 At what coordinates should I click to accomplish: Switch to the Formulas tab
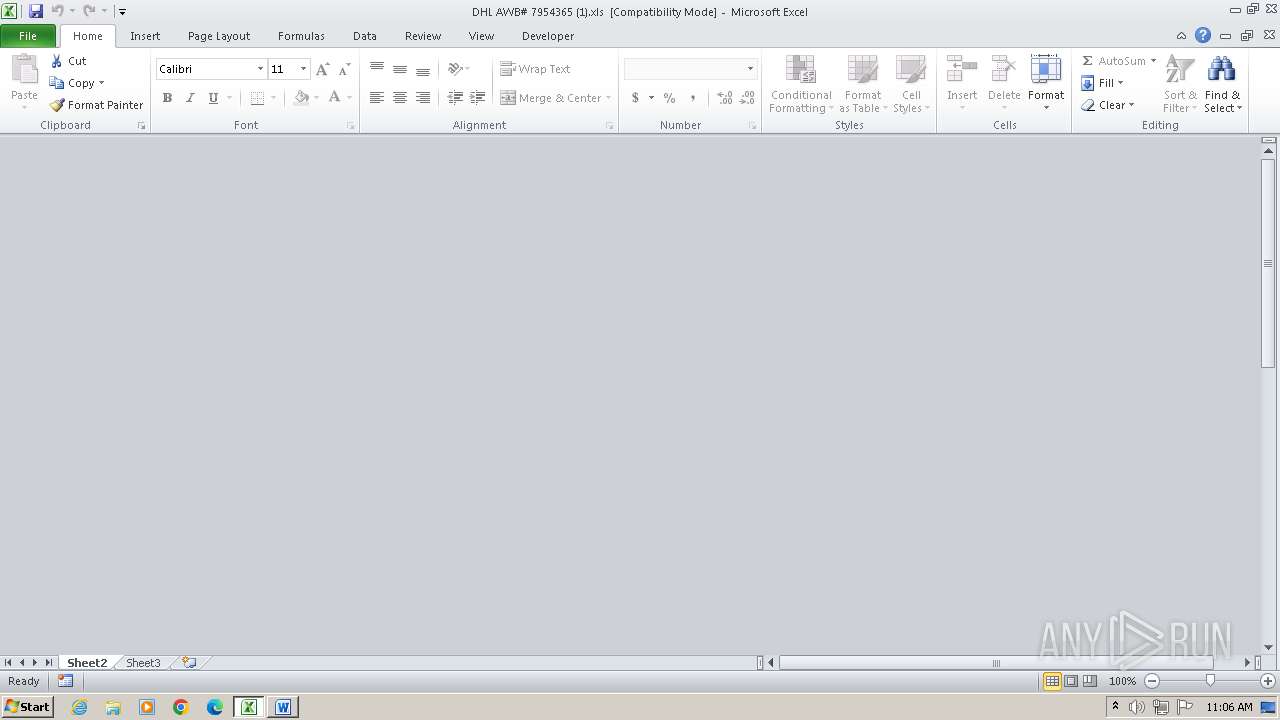click(x=301, y=36)
